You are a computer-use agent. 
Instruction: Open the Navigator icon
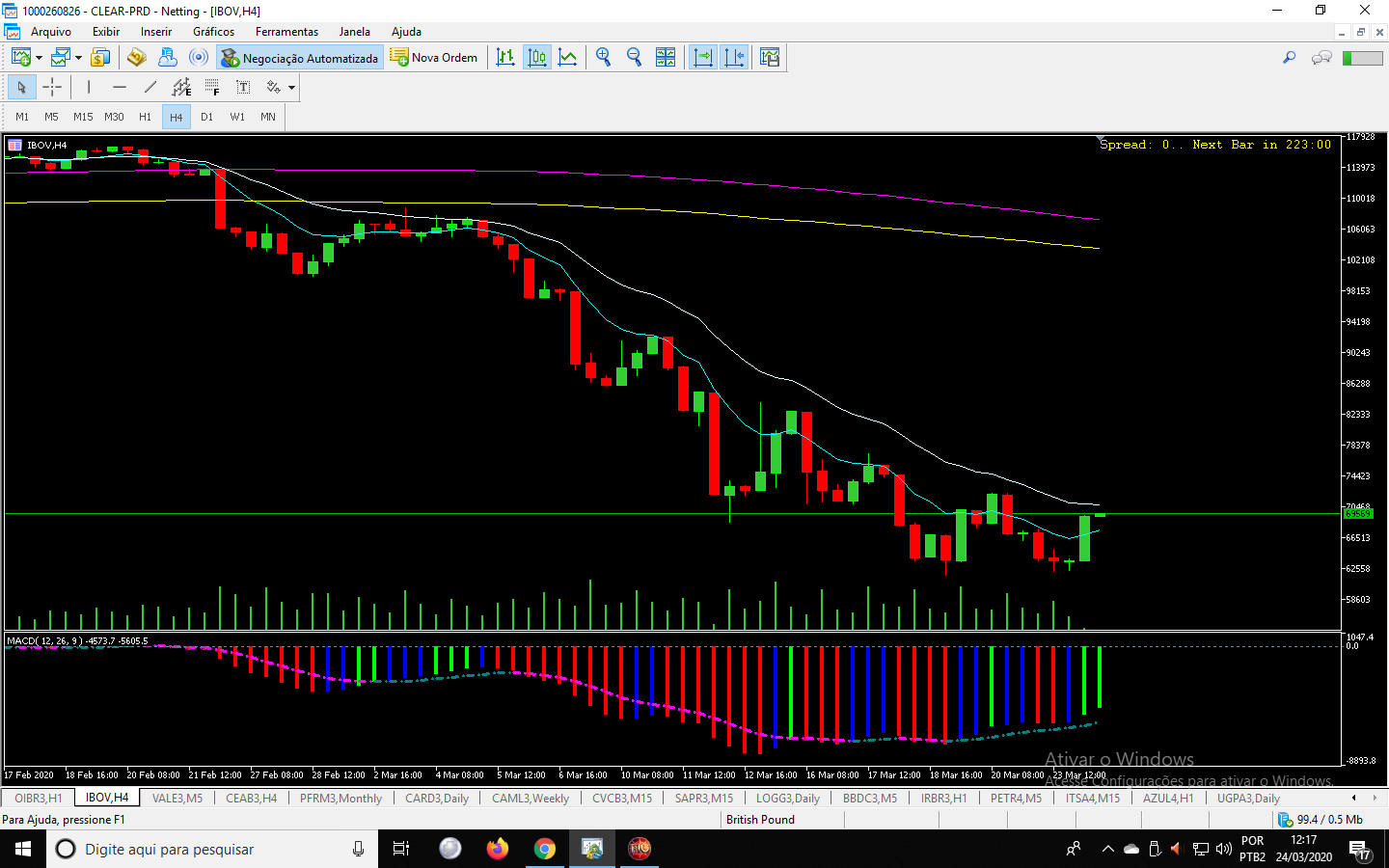coord(136,58)
